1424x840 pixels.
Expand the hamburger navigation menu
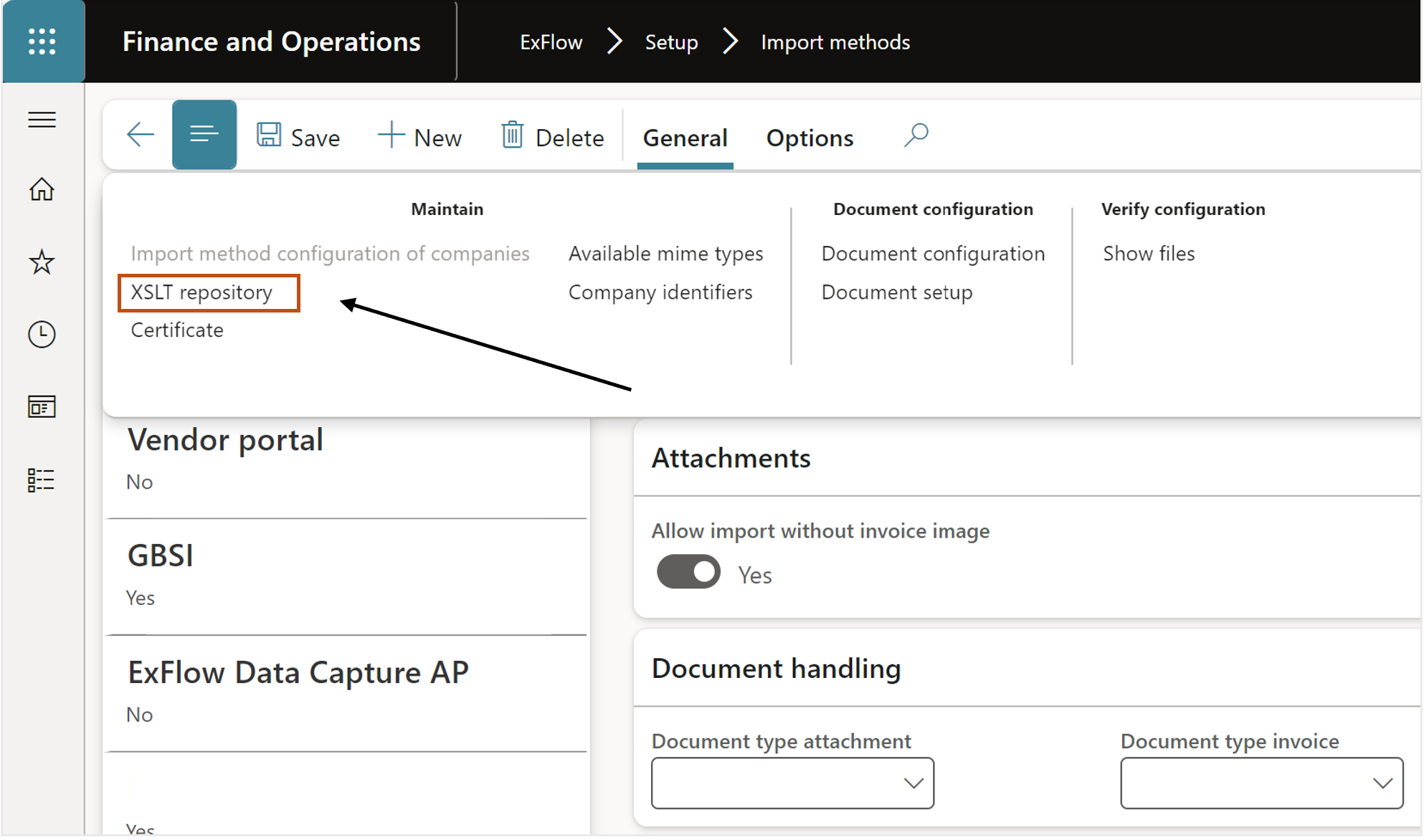pos(42,120)
